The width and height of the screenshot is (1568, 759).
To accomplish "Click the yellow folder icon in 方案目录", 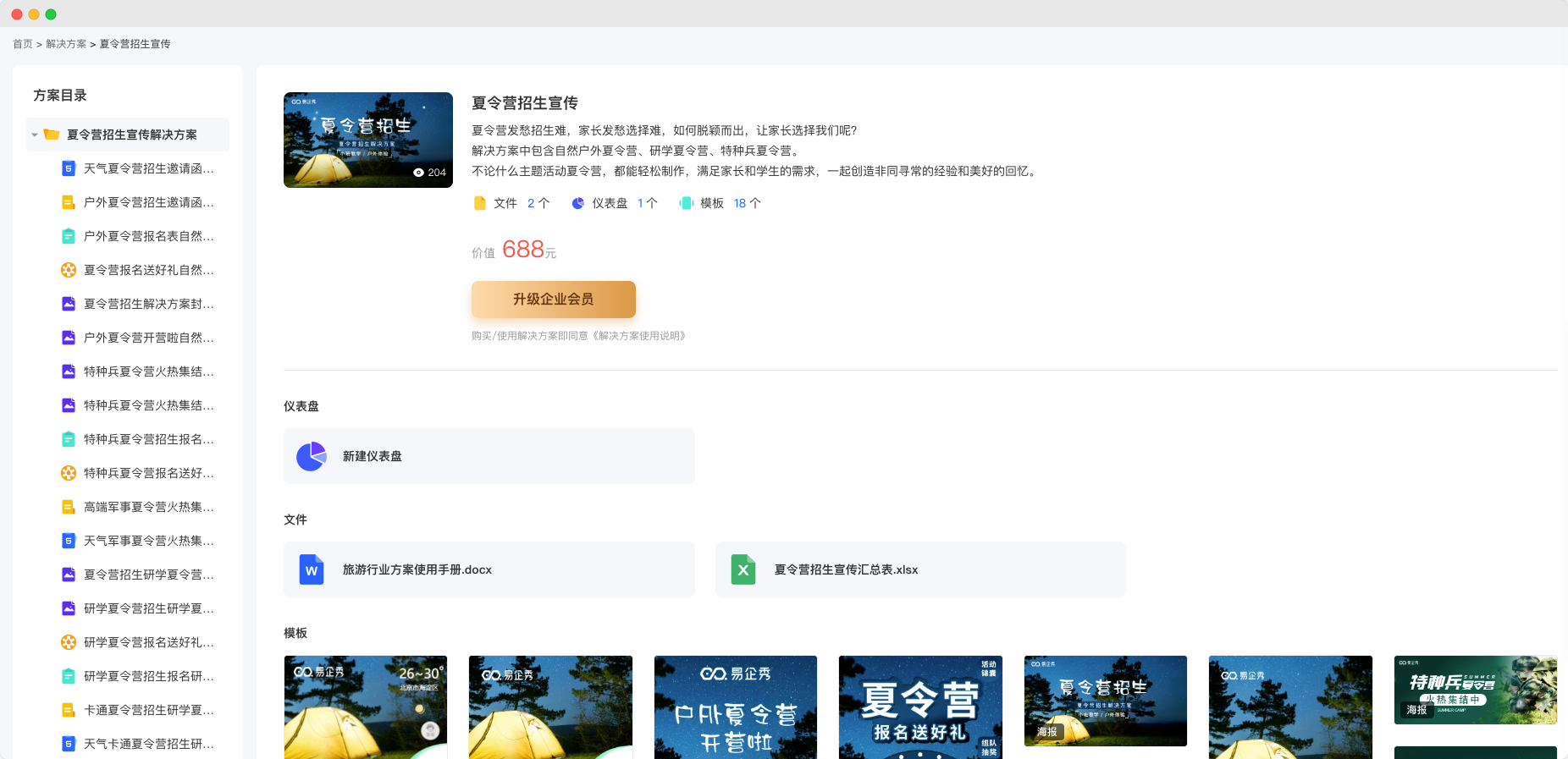I will click(52, 135).
